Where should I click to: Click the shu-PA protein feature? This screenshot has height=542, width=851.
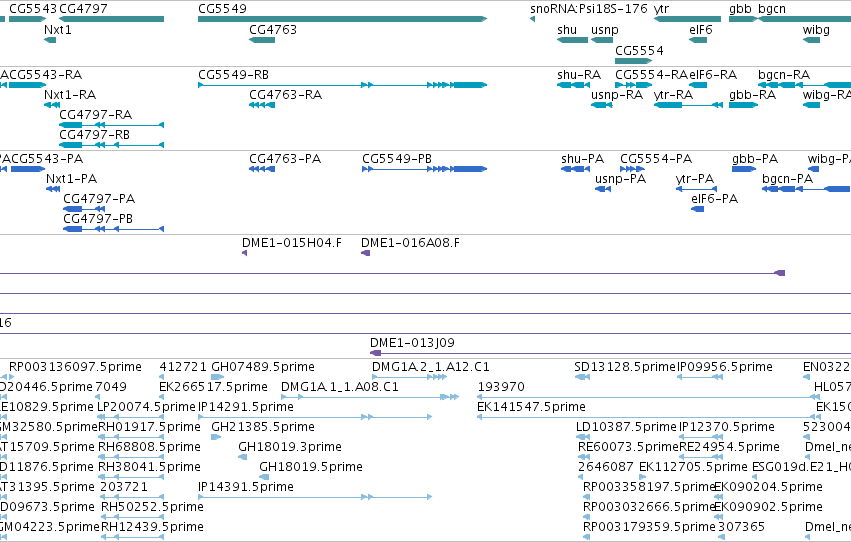click(575, 169)
